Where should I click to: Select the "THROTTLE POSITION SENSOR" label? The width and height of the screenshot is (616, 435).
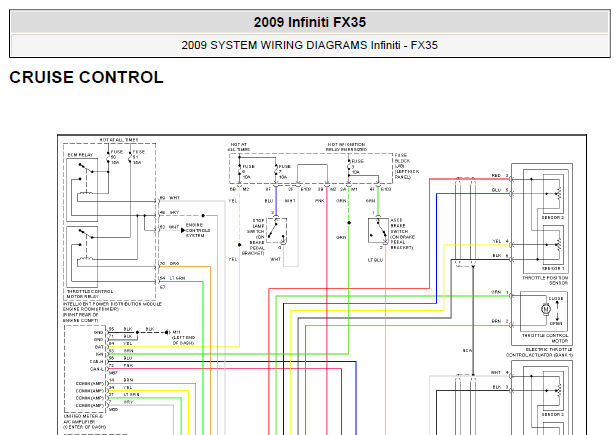coord(545,280)
